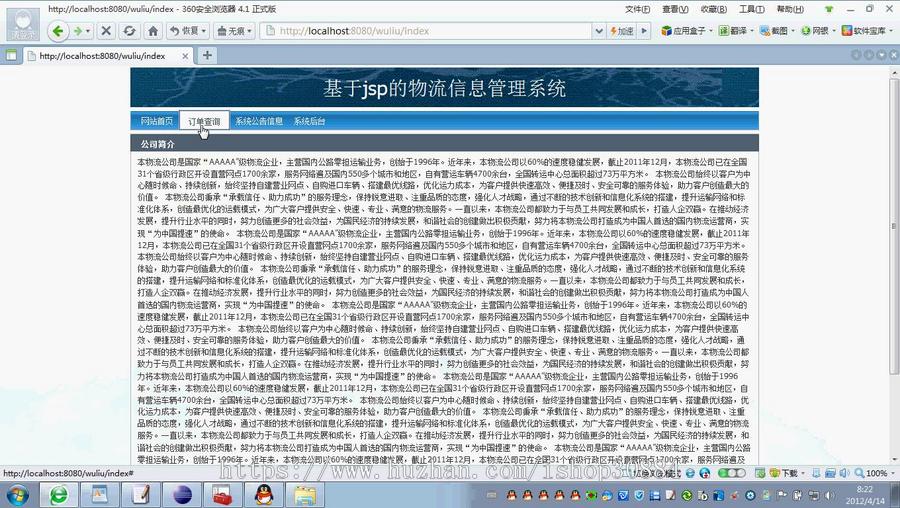Viewport: 900px width, 508px height.
Task: Click the tray network connection icon
Action: 814,495
